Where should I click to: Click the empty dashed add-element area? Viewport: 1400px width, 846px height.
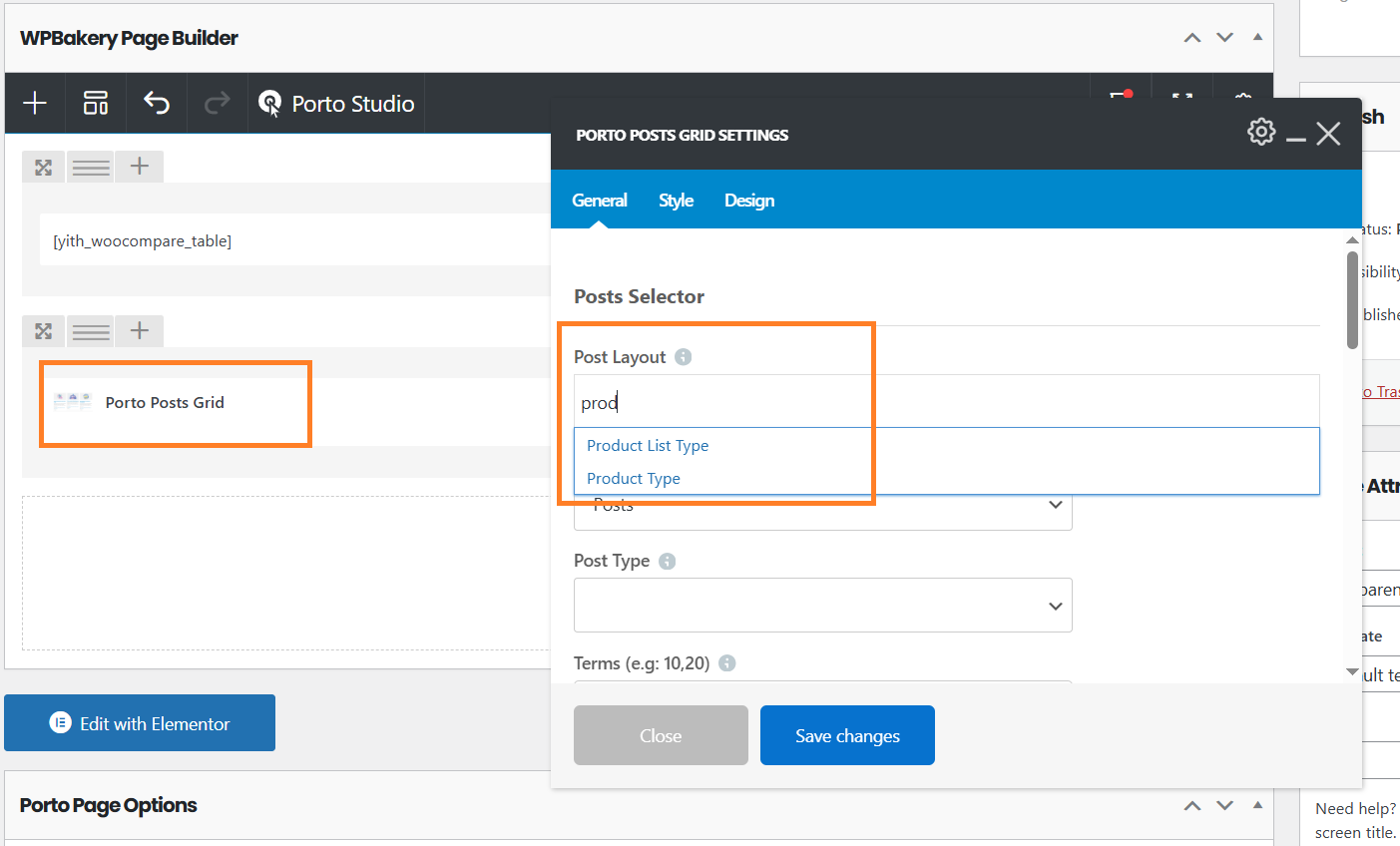285,574
